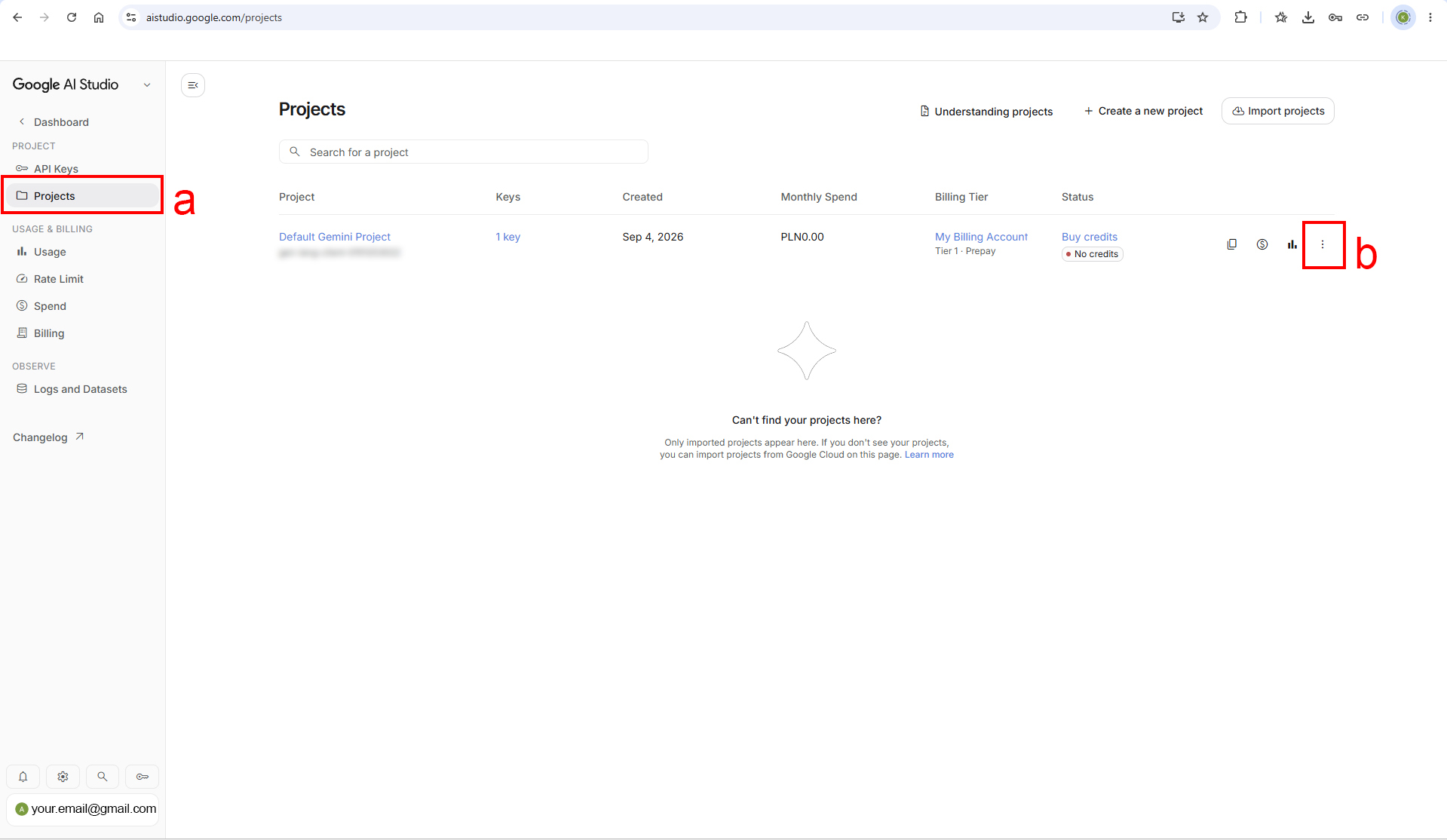Open browser extensions puzzle icon
This screenshot has width=1447, height=840.
click(x=1240, y=17)
